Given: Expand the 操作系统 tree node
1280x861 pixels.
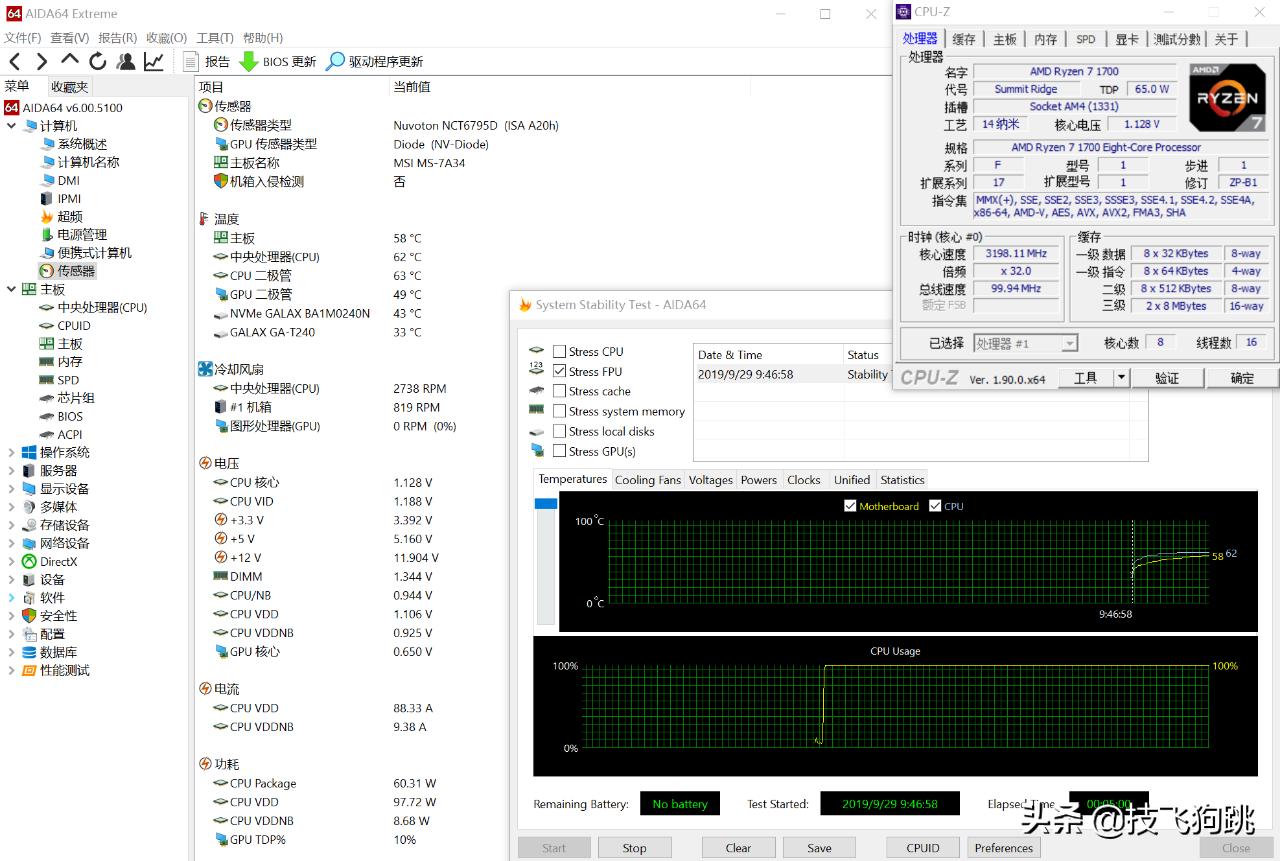Looking at the screenshot, I should (11, 453).
